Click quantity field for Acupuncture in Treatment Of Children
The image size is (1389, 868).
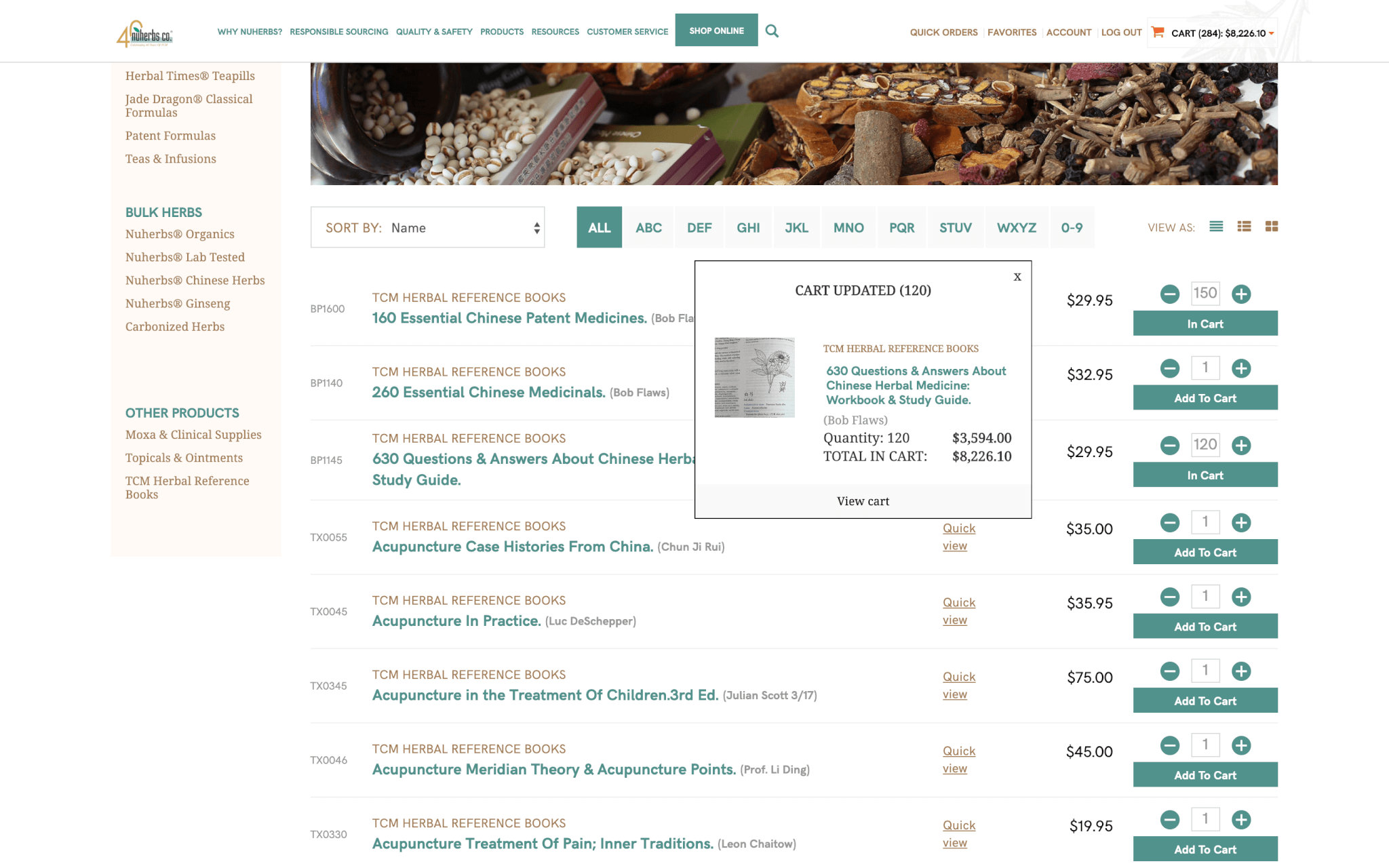[1205, 671]
